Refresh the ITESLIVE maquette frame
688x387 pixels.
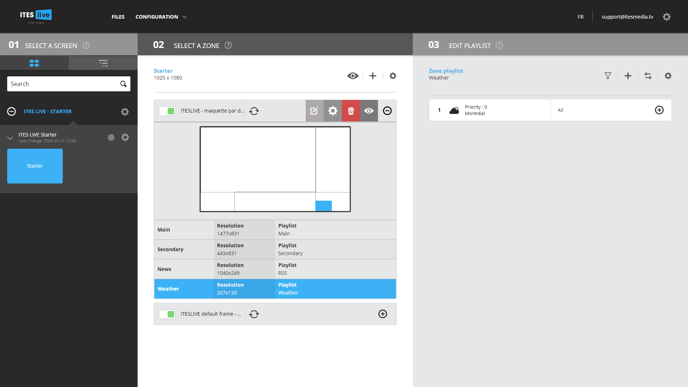click(254, 111)
